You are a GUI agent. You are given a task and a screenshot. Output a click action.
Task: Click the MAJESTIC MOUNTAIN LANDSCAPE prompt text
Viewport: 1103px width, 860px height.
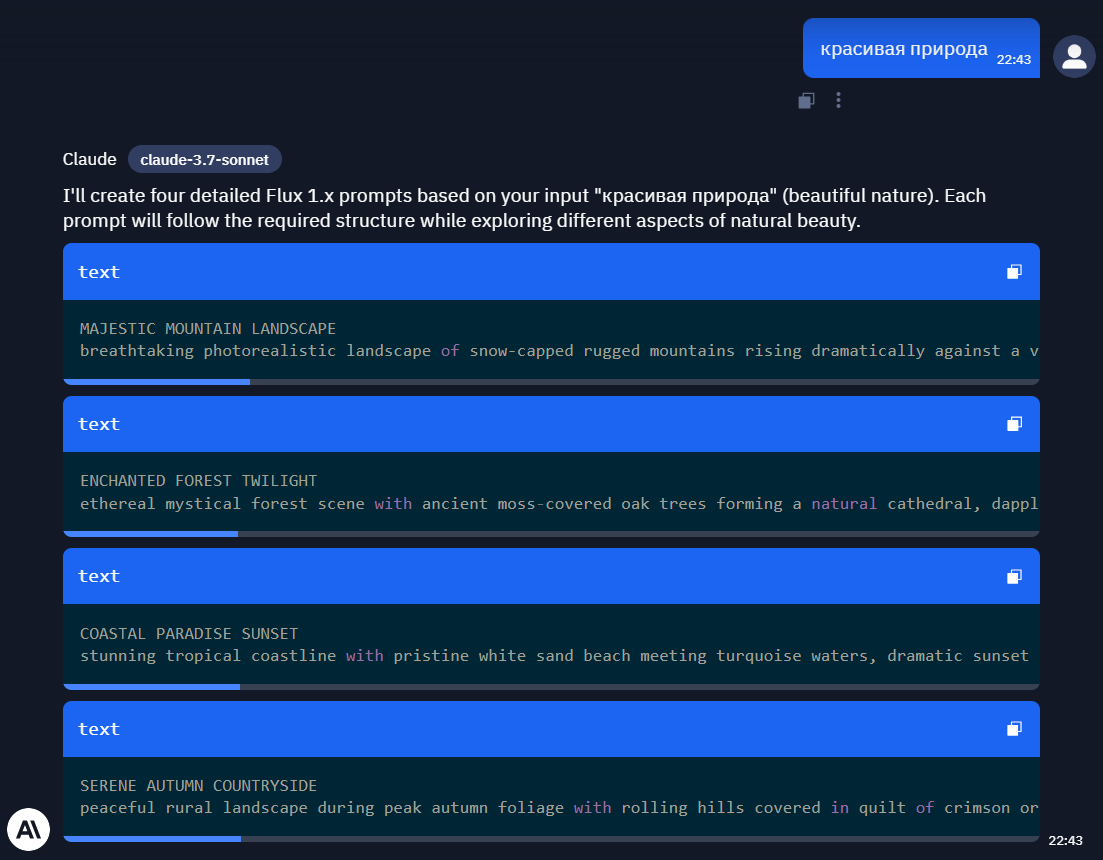coord(208,328)
